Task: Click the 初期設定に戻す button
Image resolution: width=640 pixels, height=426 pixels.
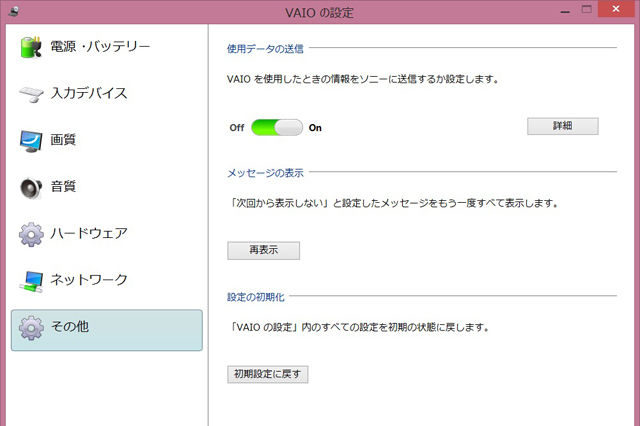Action: (x=268, y=374)
